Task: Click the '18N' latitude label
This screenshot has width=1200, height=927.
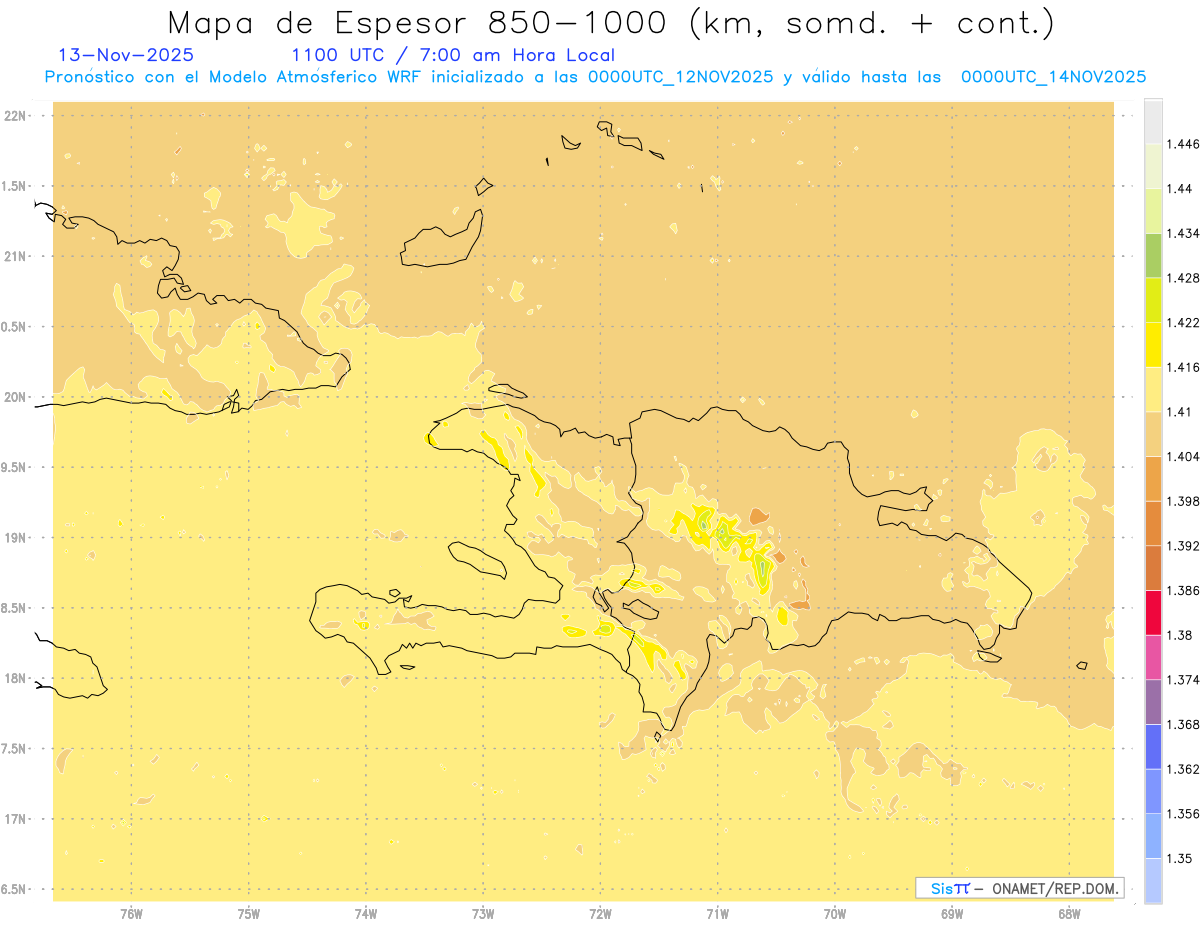Action: 14,679
